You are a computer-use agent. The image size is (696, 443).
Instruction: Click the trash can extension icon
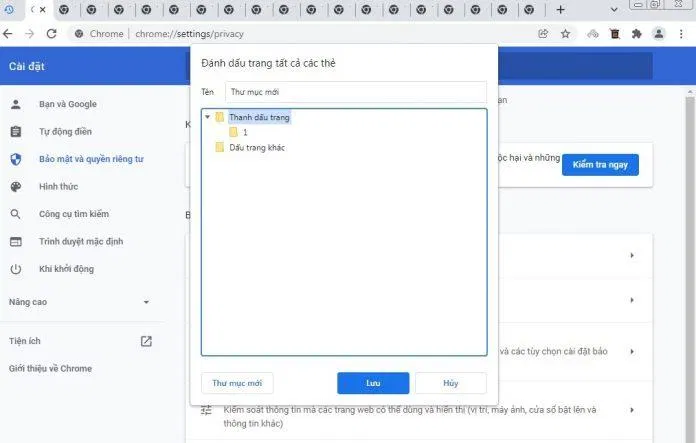pyautogui.click(x=614, y=33)
